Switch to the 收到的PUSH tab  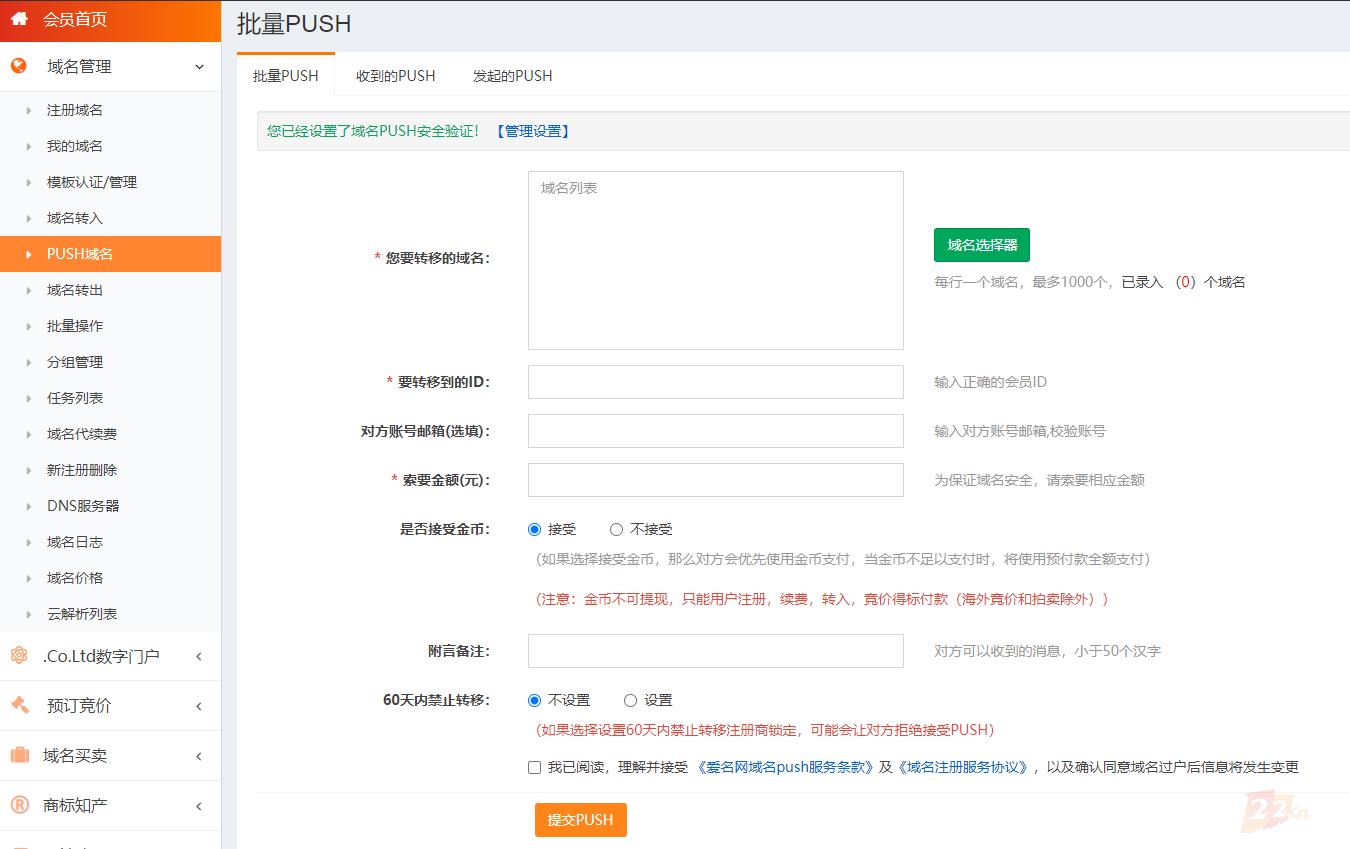click(x=395, y=76)
